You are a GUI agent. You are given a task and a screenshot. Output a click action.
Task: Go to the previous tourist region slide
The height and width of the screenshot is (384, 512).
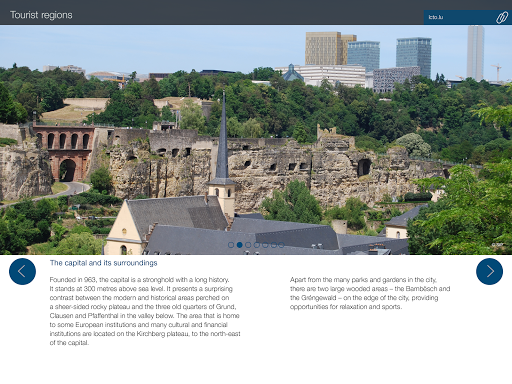22,271
